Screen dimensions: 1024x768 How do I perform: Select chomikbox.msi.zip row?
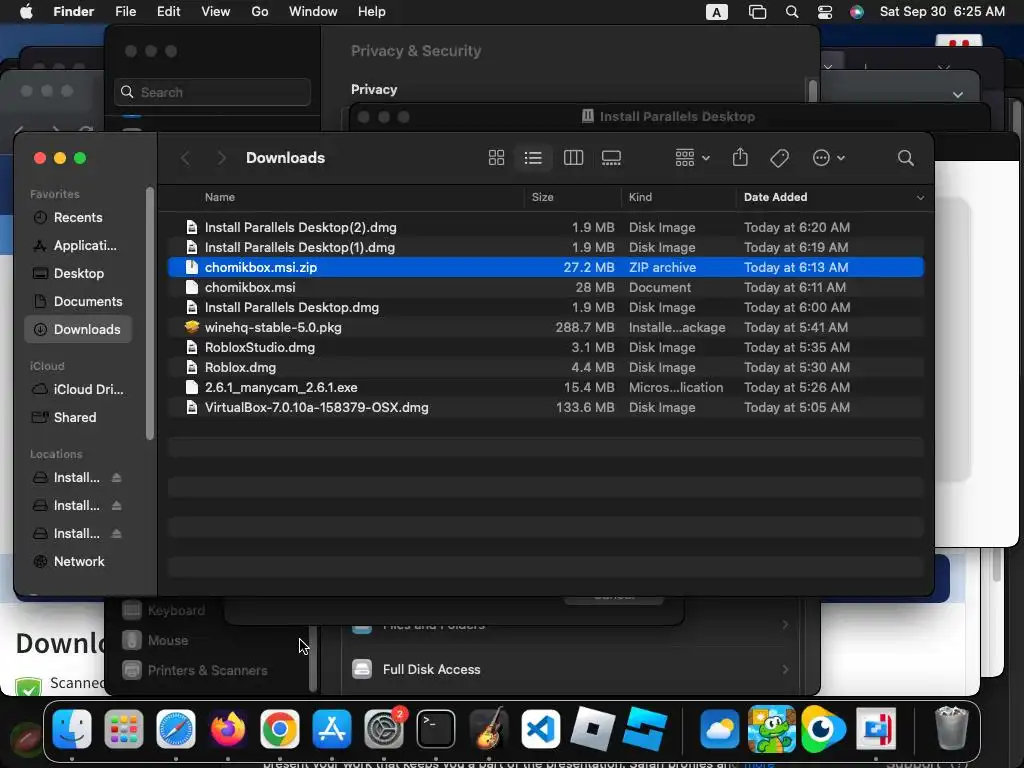click(545, 267)
